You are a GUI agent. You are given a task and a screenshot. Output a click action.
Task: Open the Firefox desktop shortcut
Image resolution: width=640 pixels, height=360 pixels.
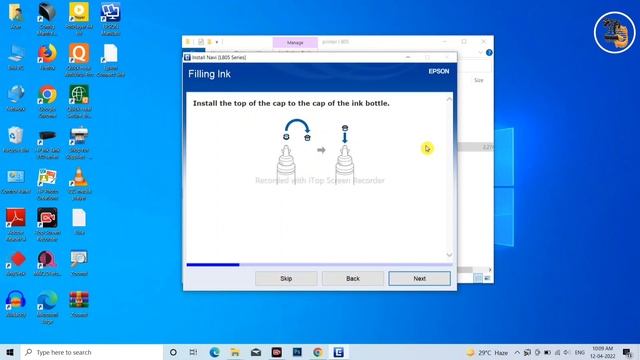47,57
